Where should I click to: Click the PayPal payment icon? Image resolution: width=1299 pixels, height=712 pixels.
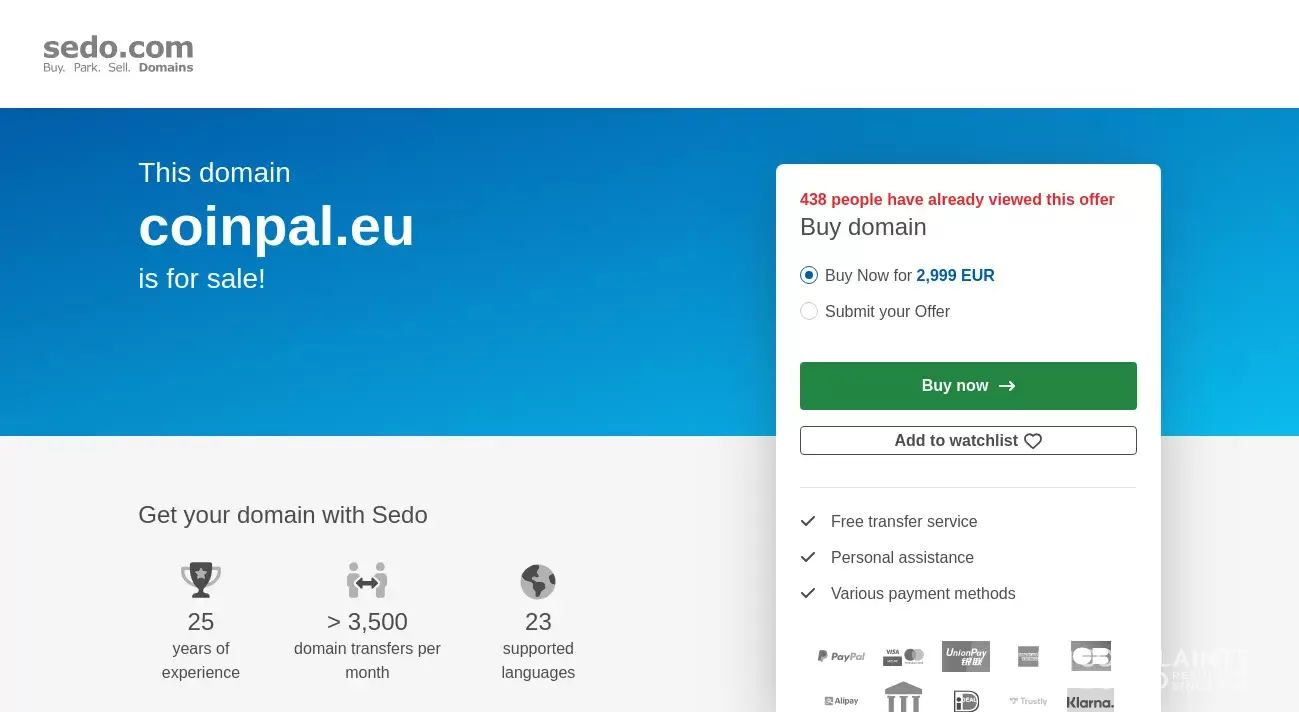[841, 656]
